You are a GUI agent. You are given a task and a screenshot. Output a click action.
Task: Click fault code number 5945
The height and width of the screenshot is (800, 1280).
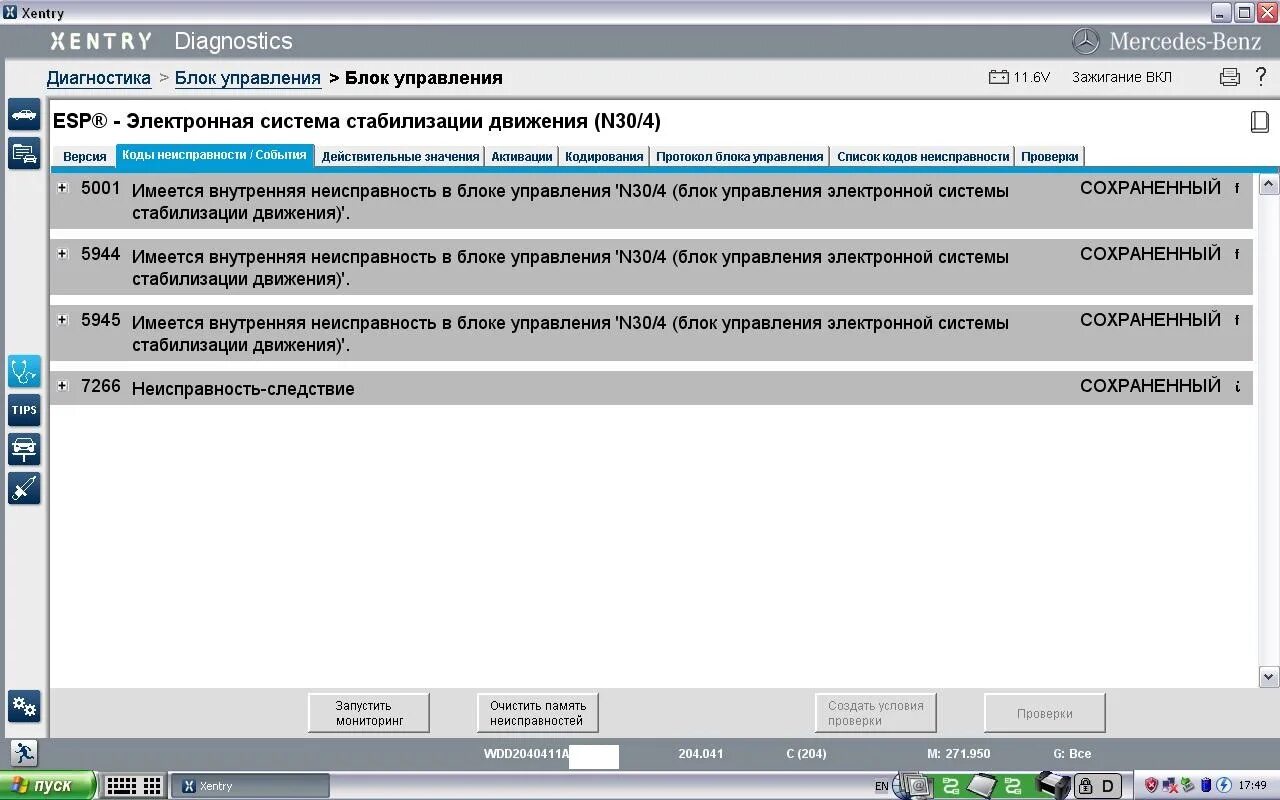[x=100, y=320]
